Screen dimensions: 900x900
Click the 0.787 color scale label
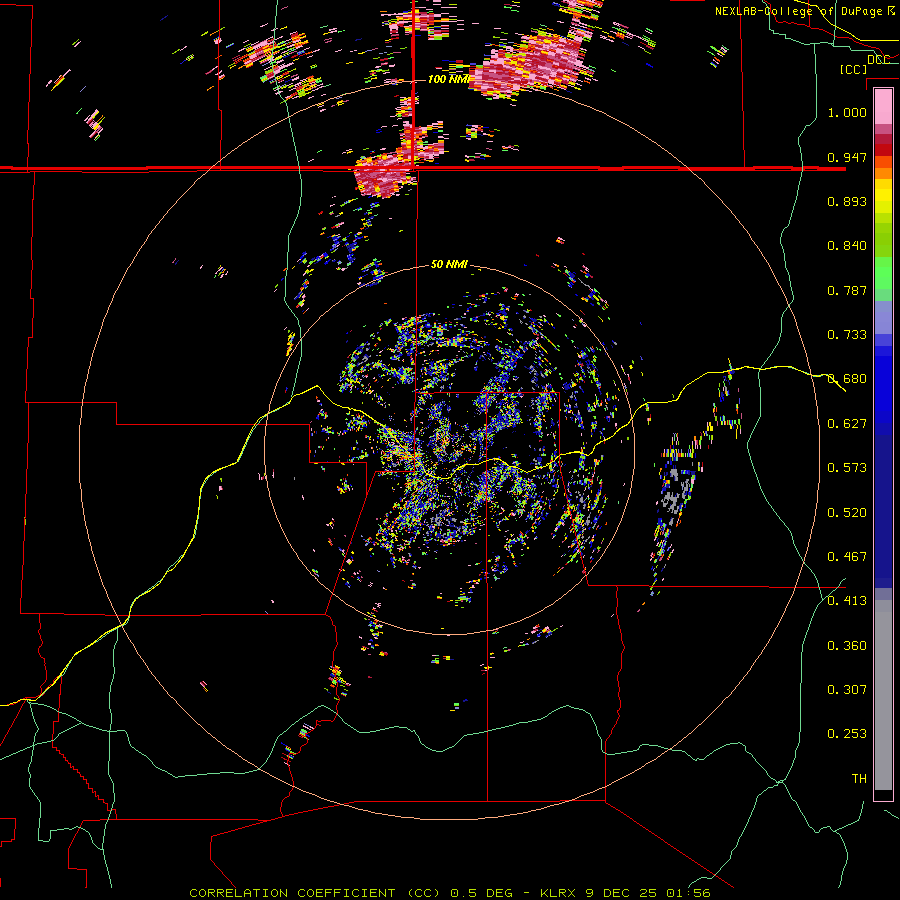pyautogui.click(x=847, y=290)
